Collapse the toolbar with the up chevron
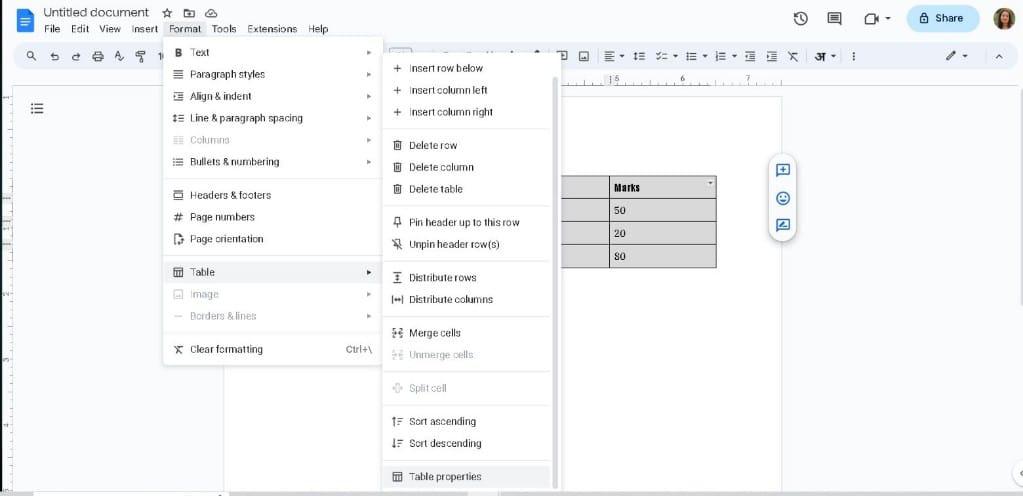 pos(999,56)
